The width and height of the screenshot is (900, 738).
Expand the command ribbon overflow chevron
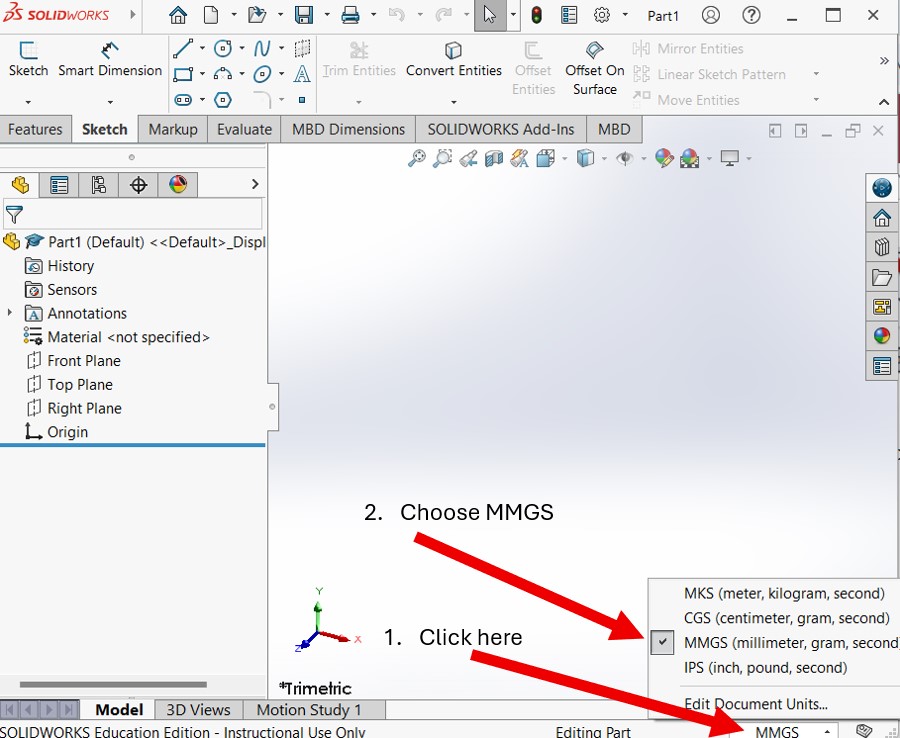(884, 60)
